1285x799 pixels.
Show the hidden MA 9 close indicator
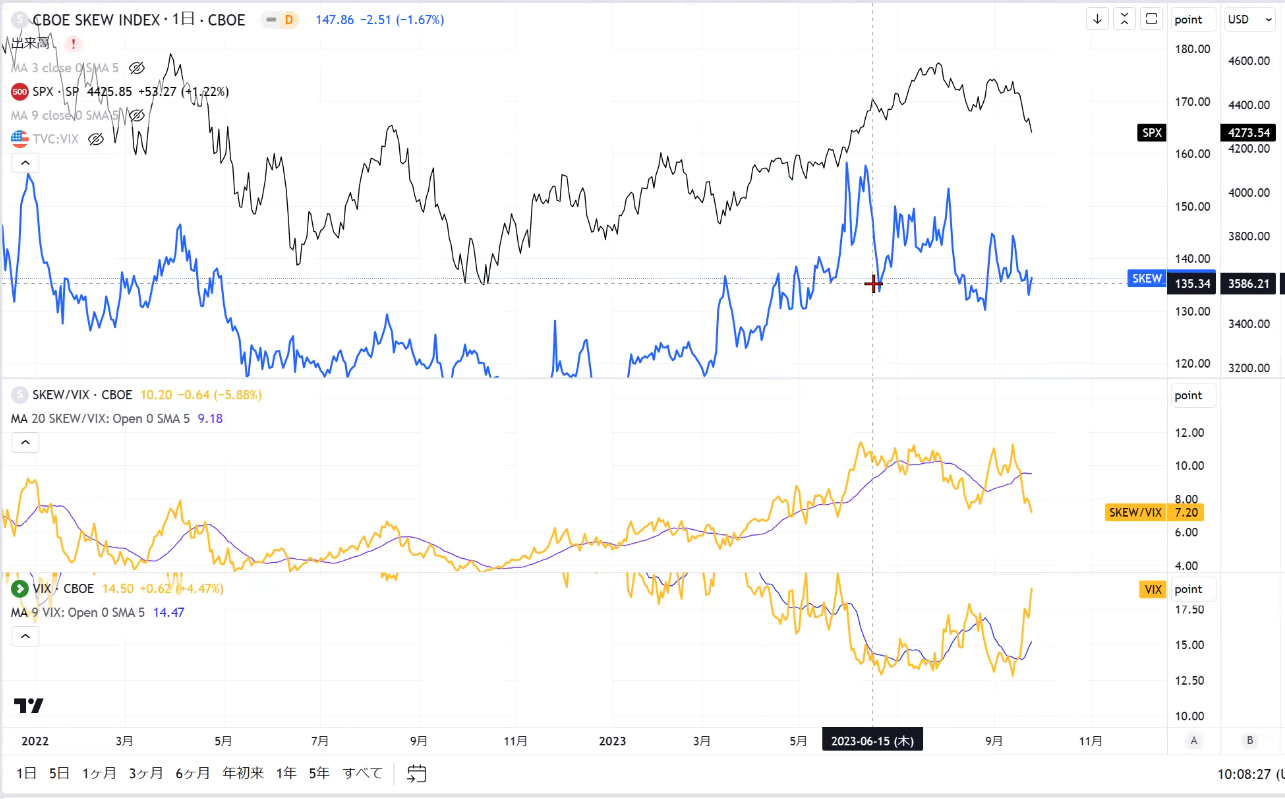tap(138, 116)
